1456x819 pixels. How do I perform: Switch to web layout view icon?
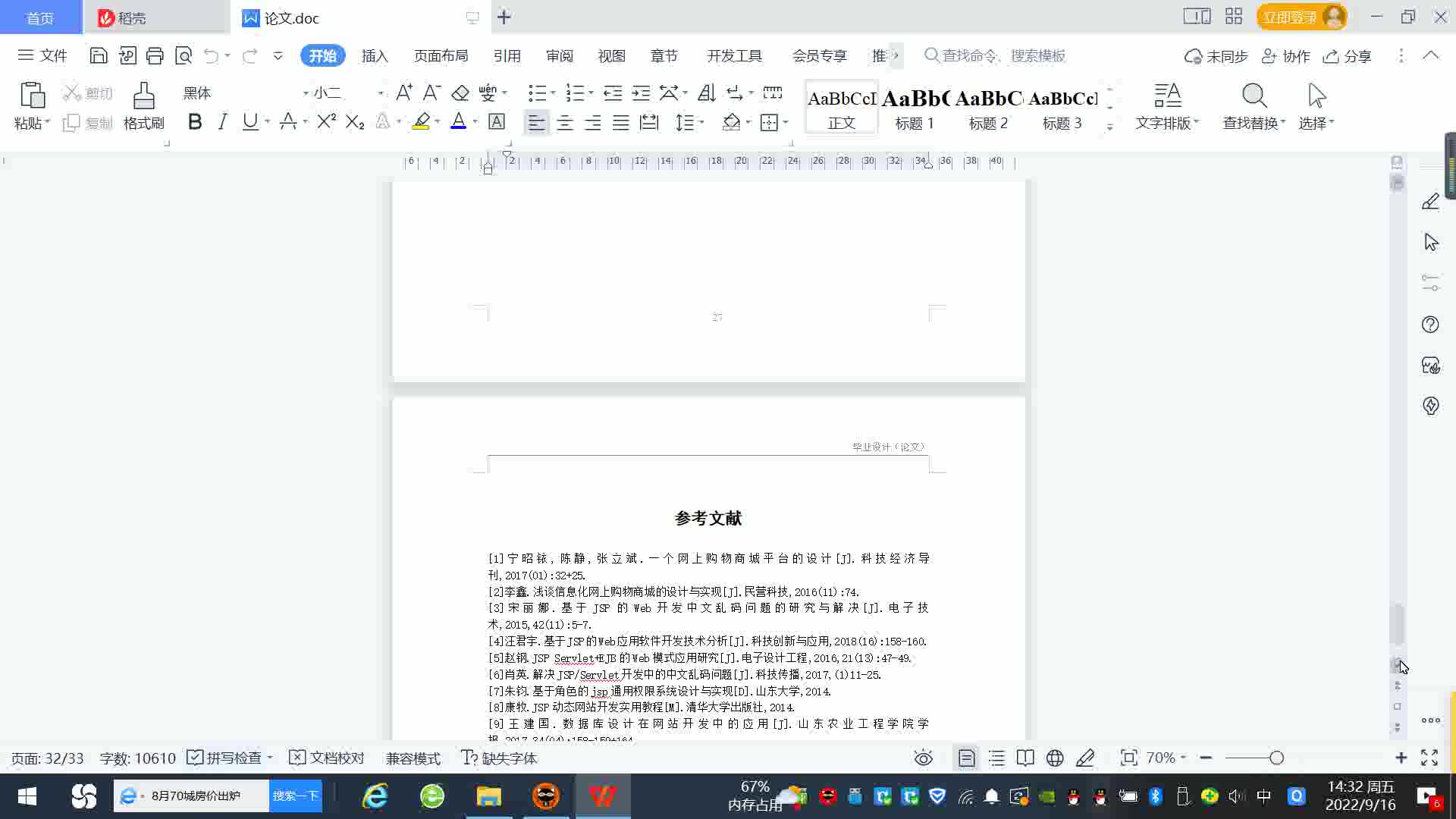(x=1054, y=758)
